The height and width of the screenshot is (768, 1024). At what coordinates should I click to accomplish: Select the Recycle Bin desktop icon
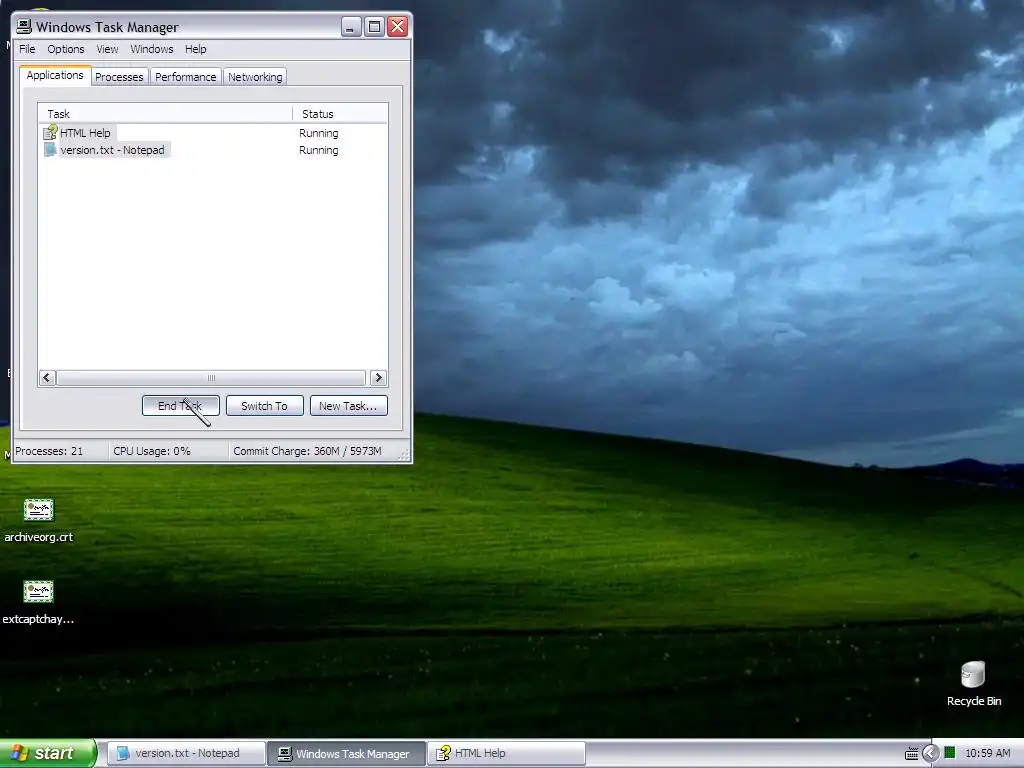click(974, 684)
